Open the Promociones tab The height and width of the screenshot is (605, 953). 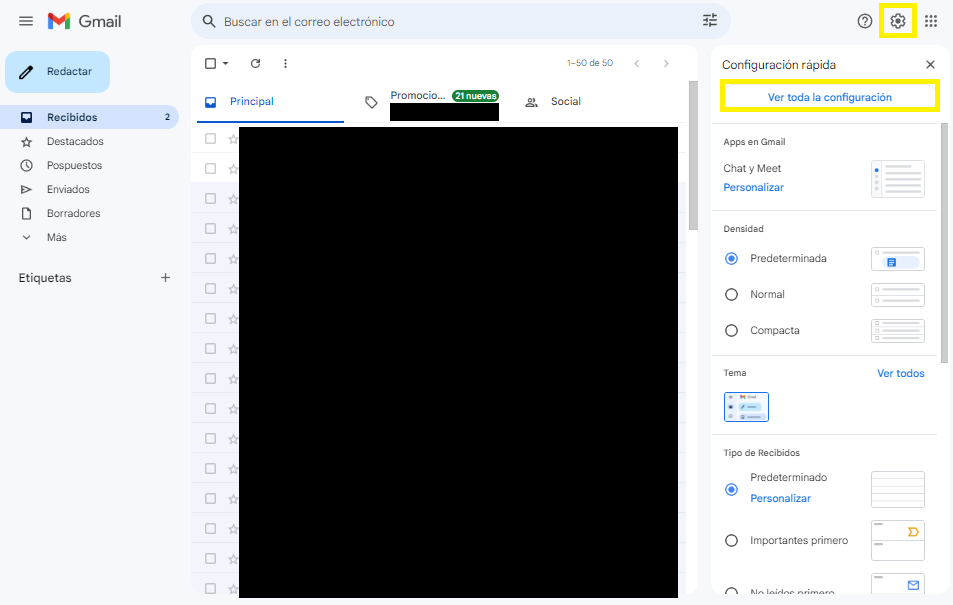[418, 97]
